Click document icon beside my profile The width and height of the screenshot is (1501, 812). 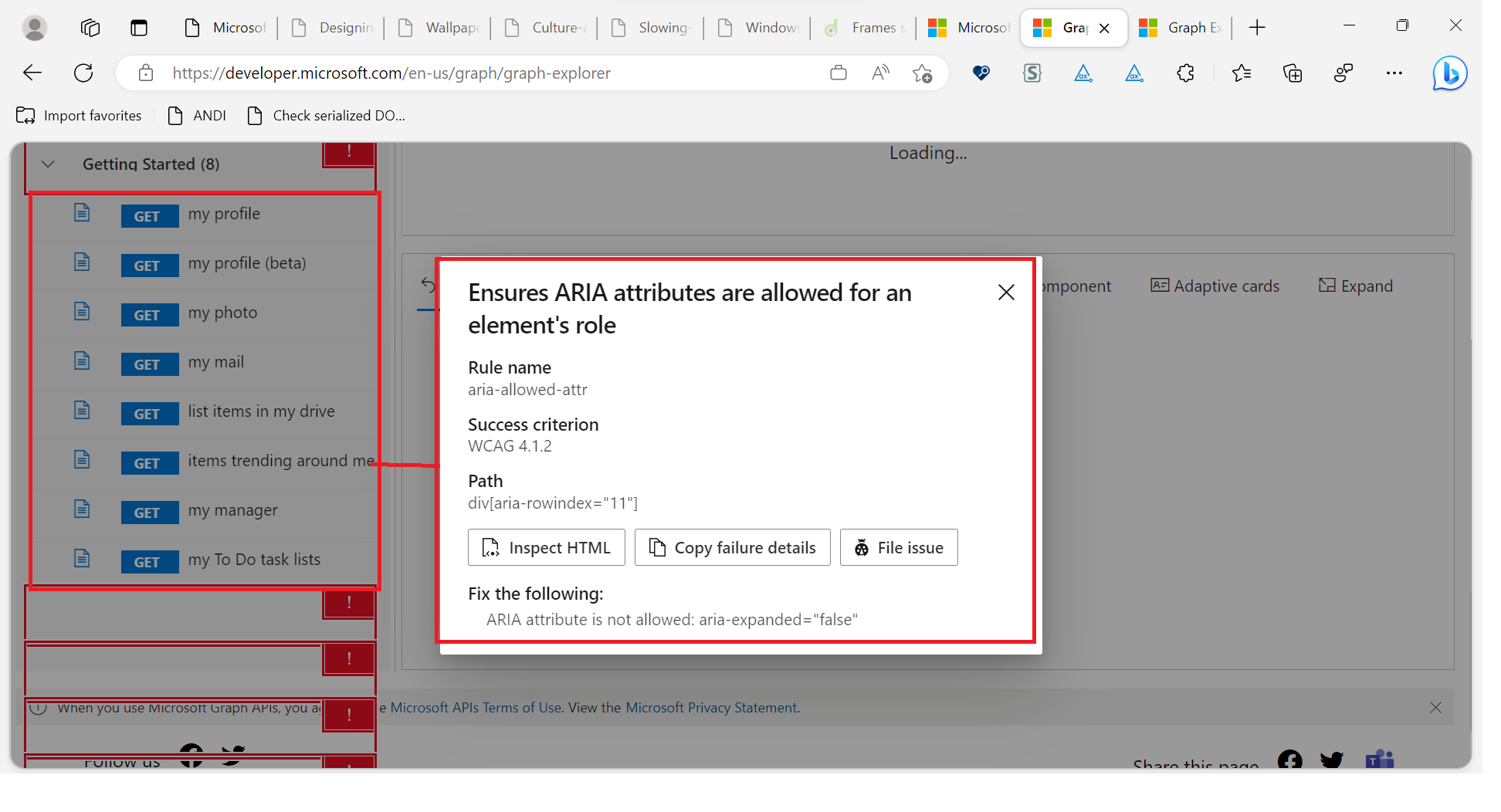click(82, 212)
